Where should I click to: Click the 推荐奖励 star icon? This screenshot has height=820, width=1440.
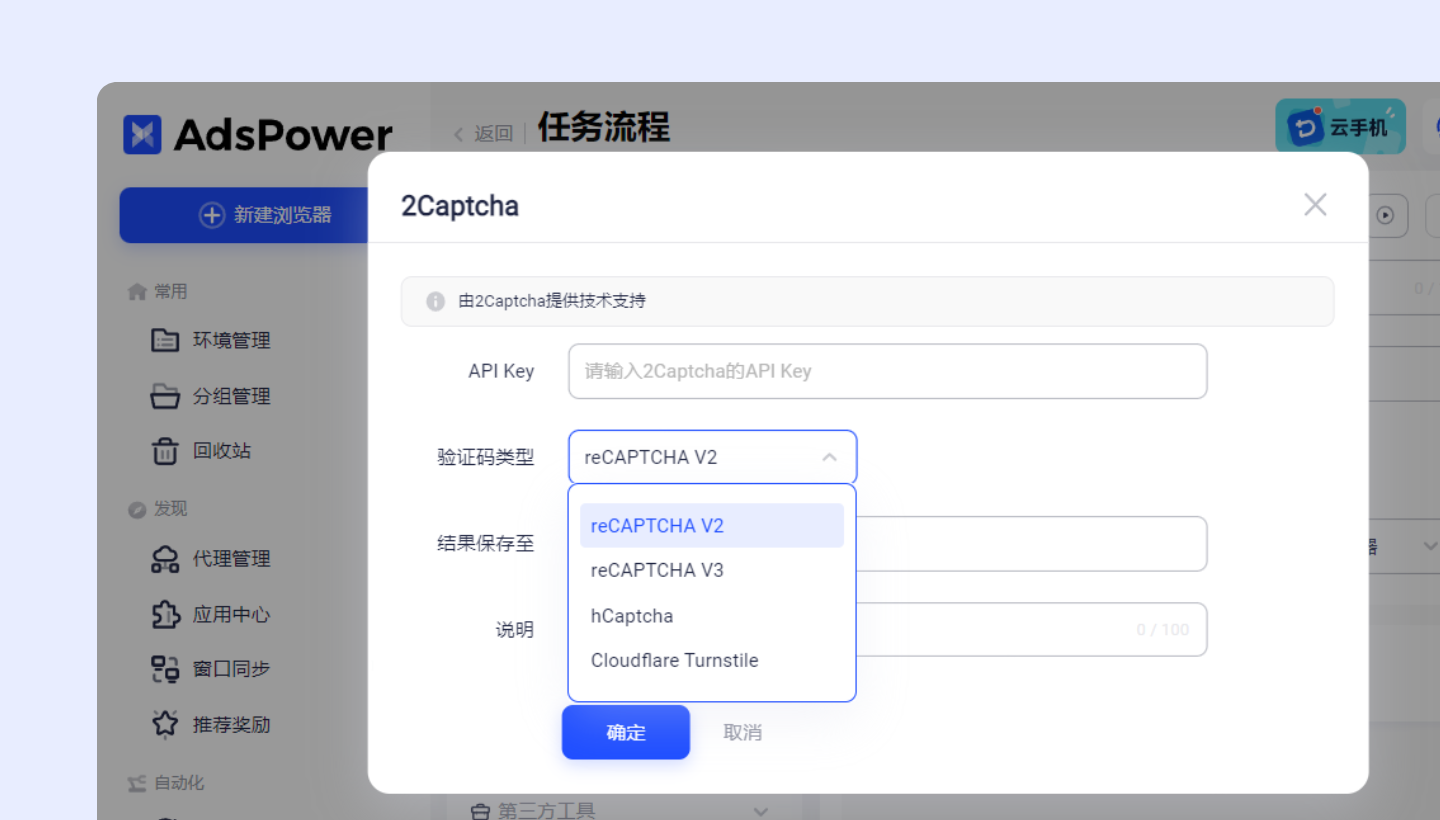point(165,724)
